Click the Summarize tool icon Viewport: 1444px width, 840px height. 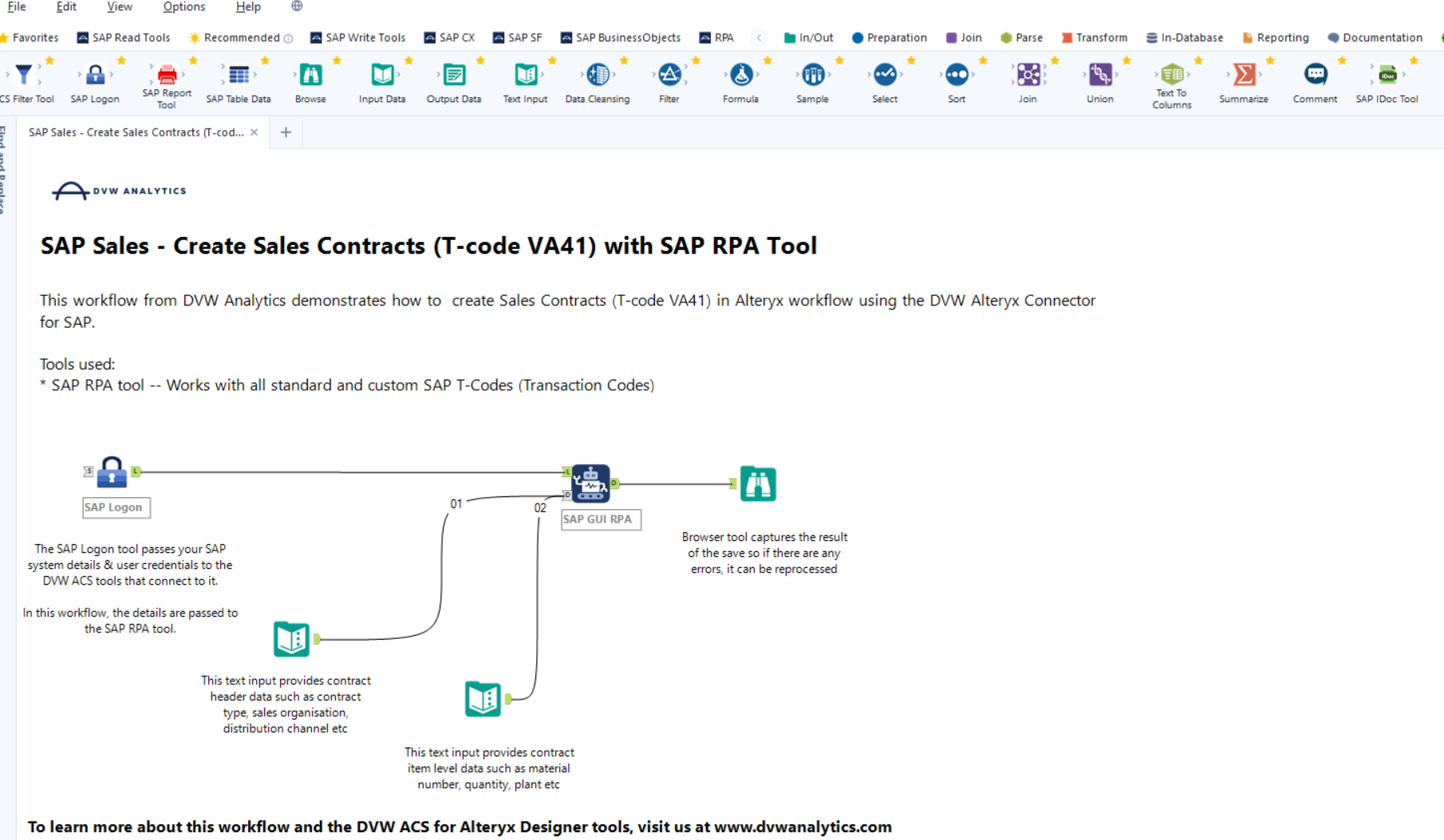(x=1243, y=76)
